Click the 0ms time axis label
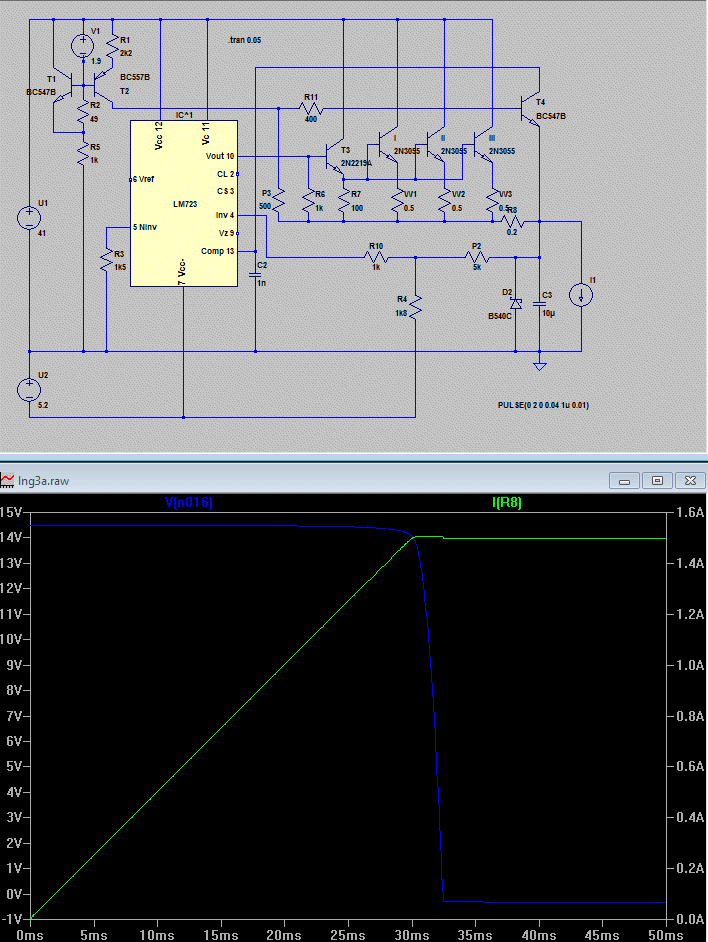The width and height of the screenshot is (708, 942). click(30, 935)
